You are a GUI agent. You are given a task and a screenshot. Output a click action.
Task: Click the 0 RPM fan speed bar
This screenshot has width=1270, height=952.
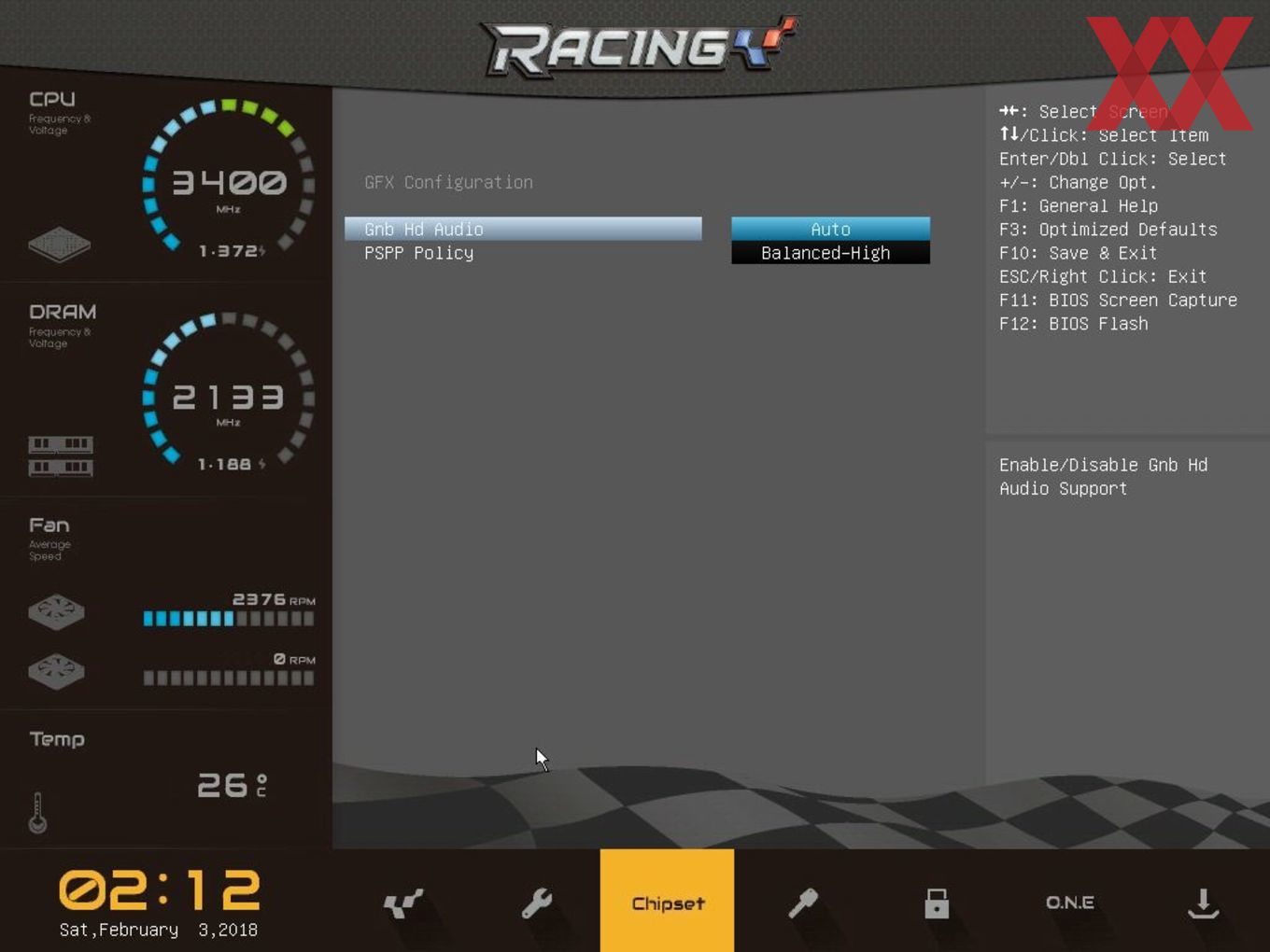(229, 678)
